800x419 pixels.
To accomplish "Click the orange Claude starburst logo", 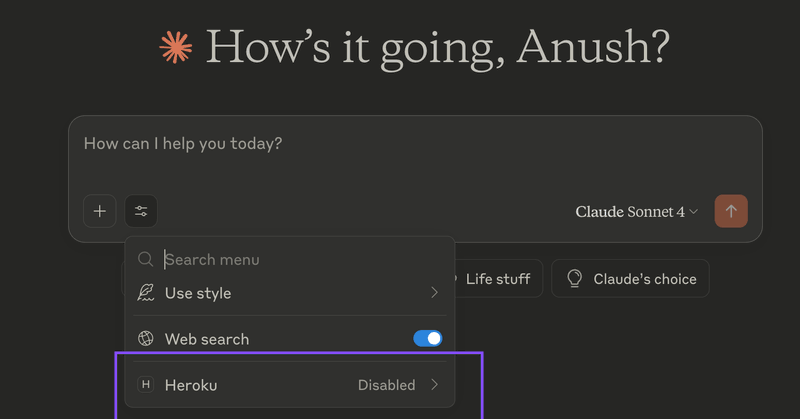I will pos(176,47).
